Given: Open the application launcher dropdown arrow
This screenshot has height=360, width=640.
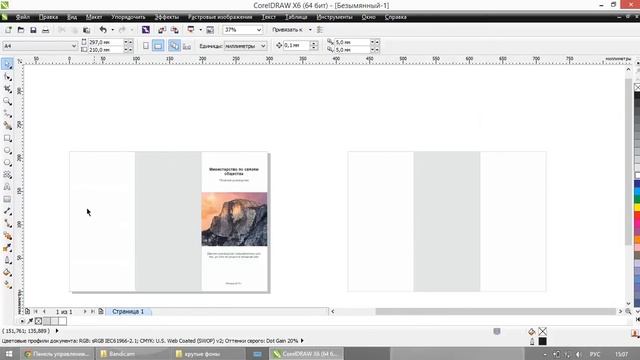Looking at the screenshot, I should click(200, 30).
